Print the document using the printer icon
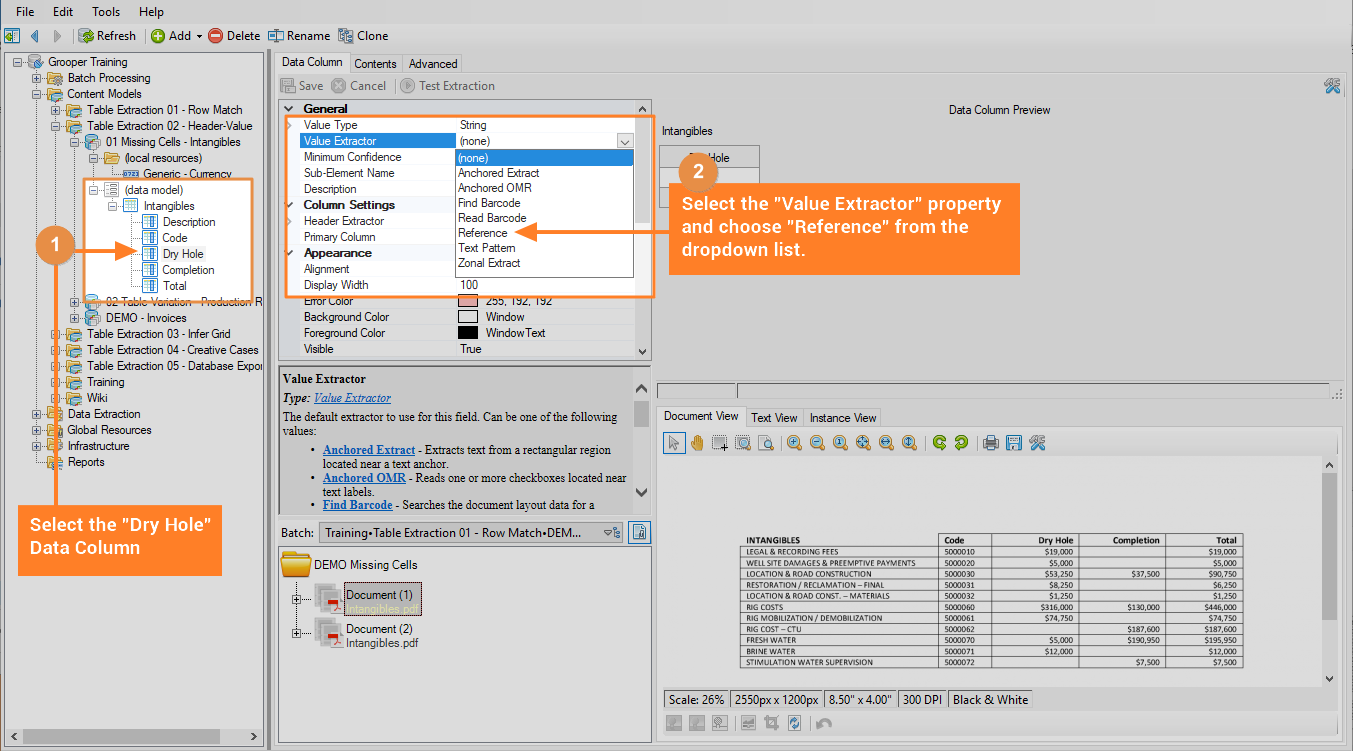The width and height of the screenshot is (1353, 751). pyautogui.click(x=990, y=443)
